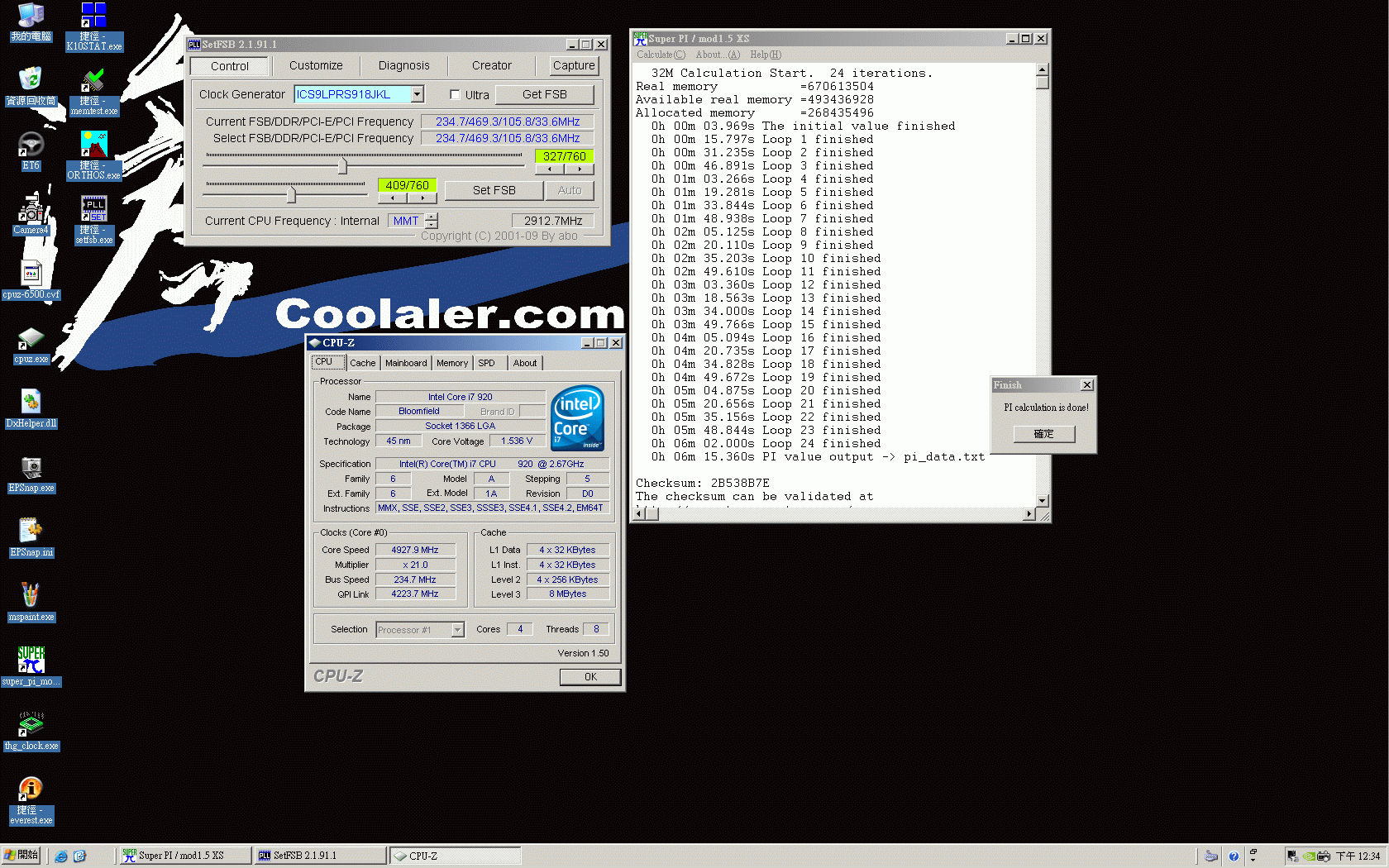
Task: Click the CPU-Z taskbar button
Action: click(x=455, y=856)
